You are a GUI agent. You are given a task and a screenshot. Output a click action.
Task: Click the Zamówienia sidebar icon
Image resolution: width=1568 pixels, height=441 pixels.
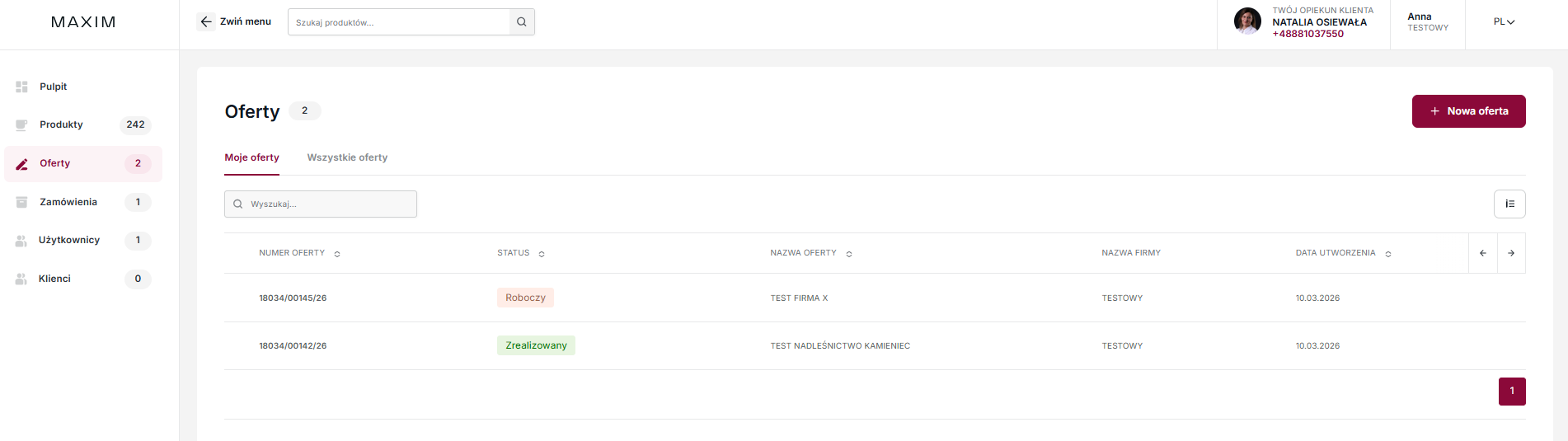coord(22,202)
